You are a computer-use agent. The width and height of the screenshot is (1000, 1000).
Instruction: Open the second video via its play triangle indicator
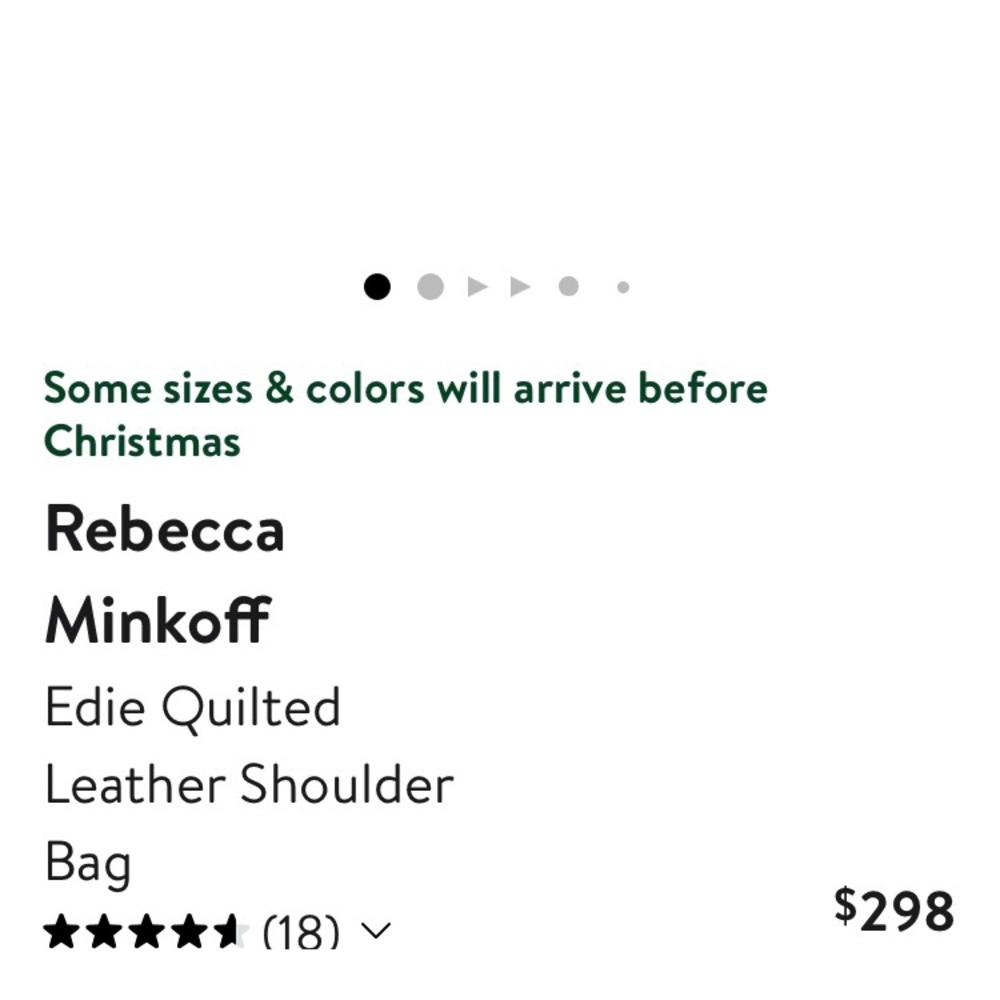(x=521, y=287)
